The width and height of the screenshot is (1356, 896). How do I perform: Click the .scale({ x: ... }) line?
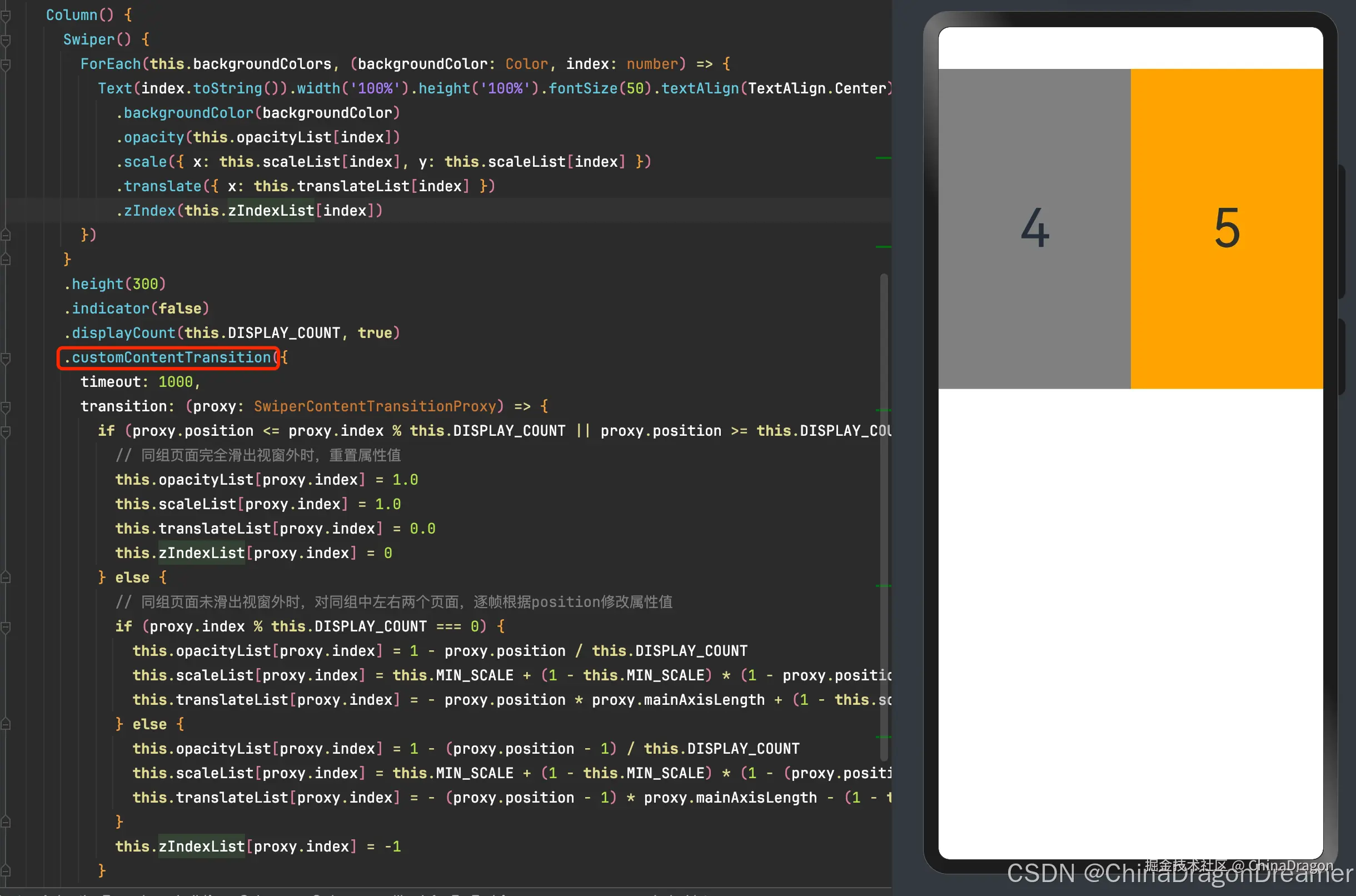383,162
